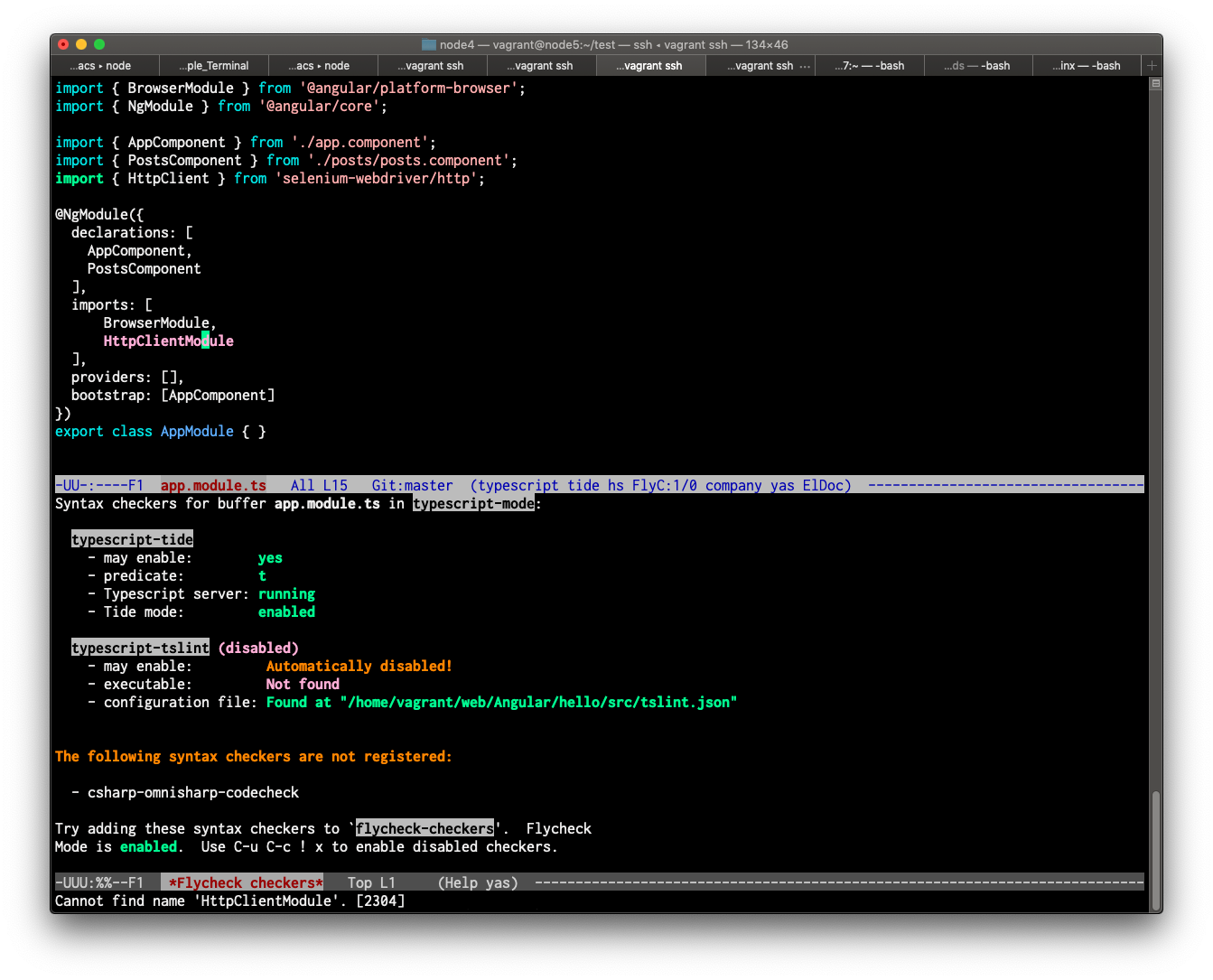Viewport: 1213px width, 980px height.
Task: Click 'bootstrap: [AppComponent]' line
Action: pyautogui.click(x=173, y=396)
